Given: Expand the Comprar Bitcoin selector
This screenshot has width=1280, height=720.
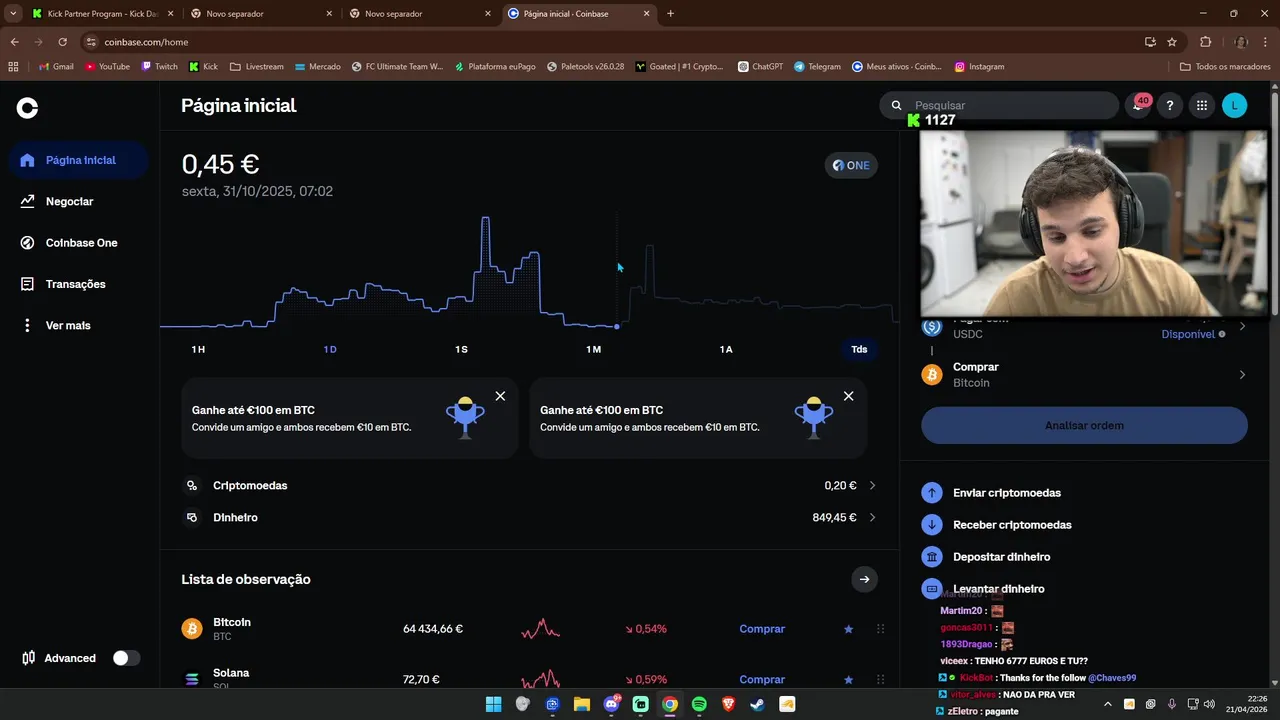Looking at the screenshot, I should coord(1084,375).
